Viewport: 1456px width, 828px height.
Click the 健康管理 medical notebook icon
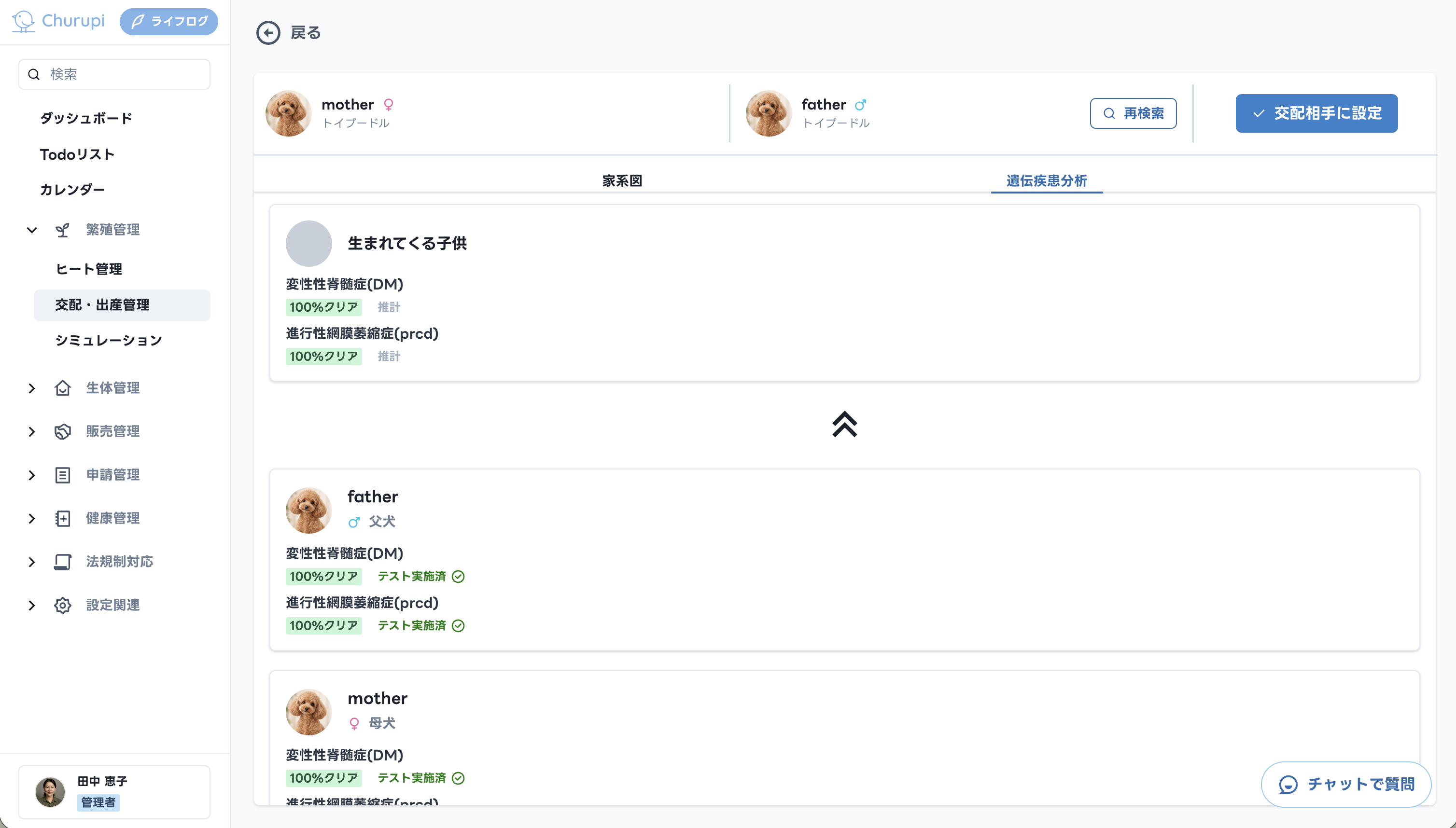(63, 519)
